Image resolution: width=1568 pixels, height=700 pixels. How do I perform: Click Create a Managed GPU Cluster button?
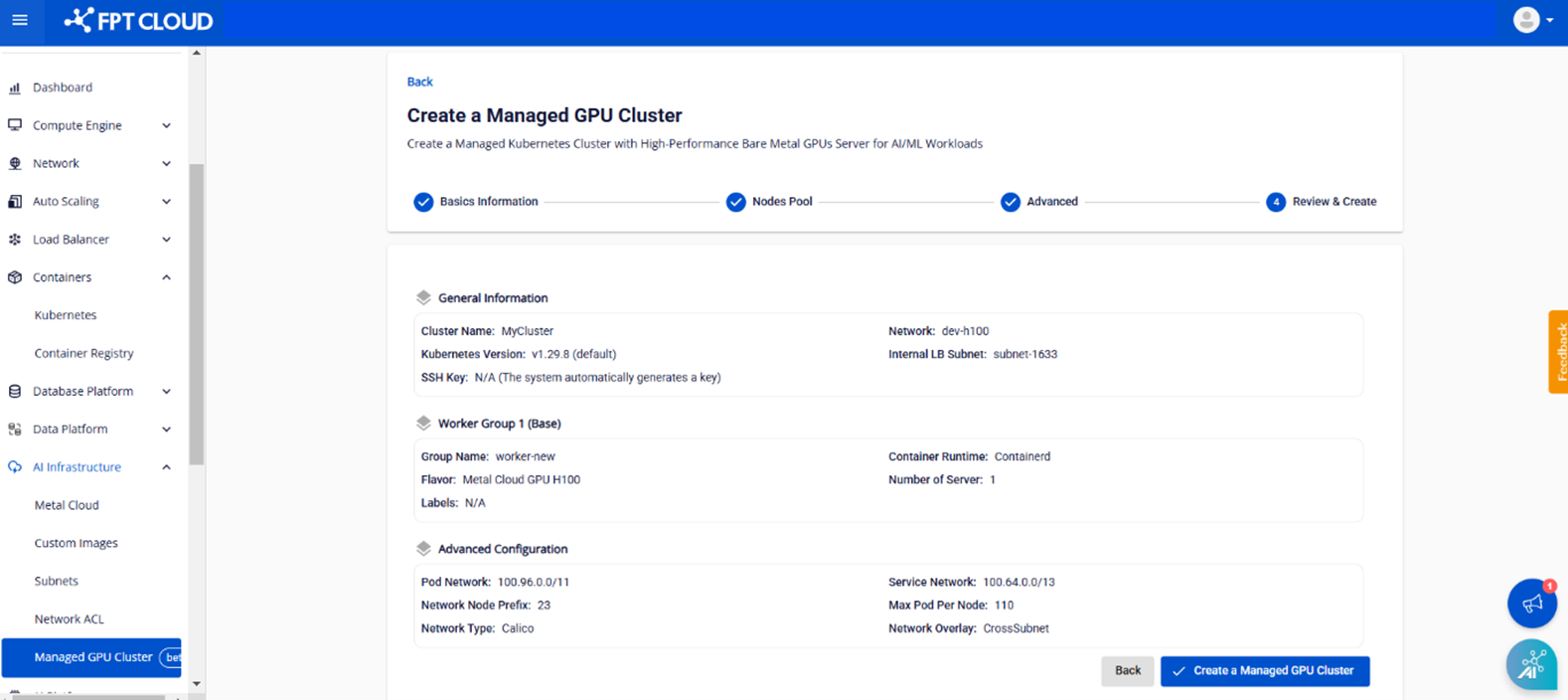(1264, 671)
